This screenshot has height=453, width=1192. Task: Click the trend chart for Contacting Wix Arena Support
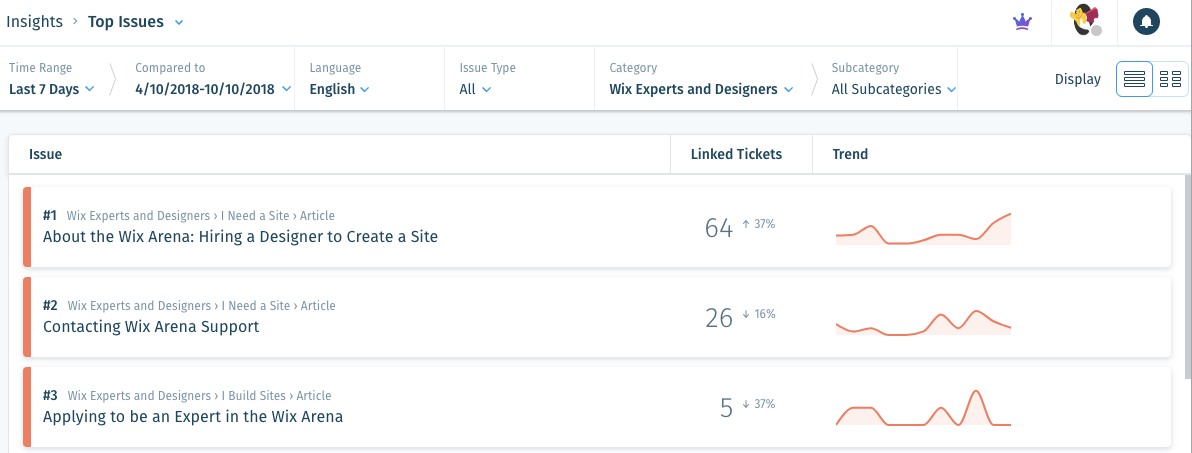[x=923, y=322]
